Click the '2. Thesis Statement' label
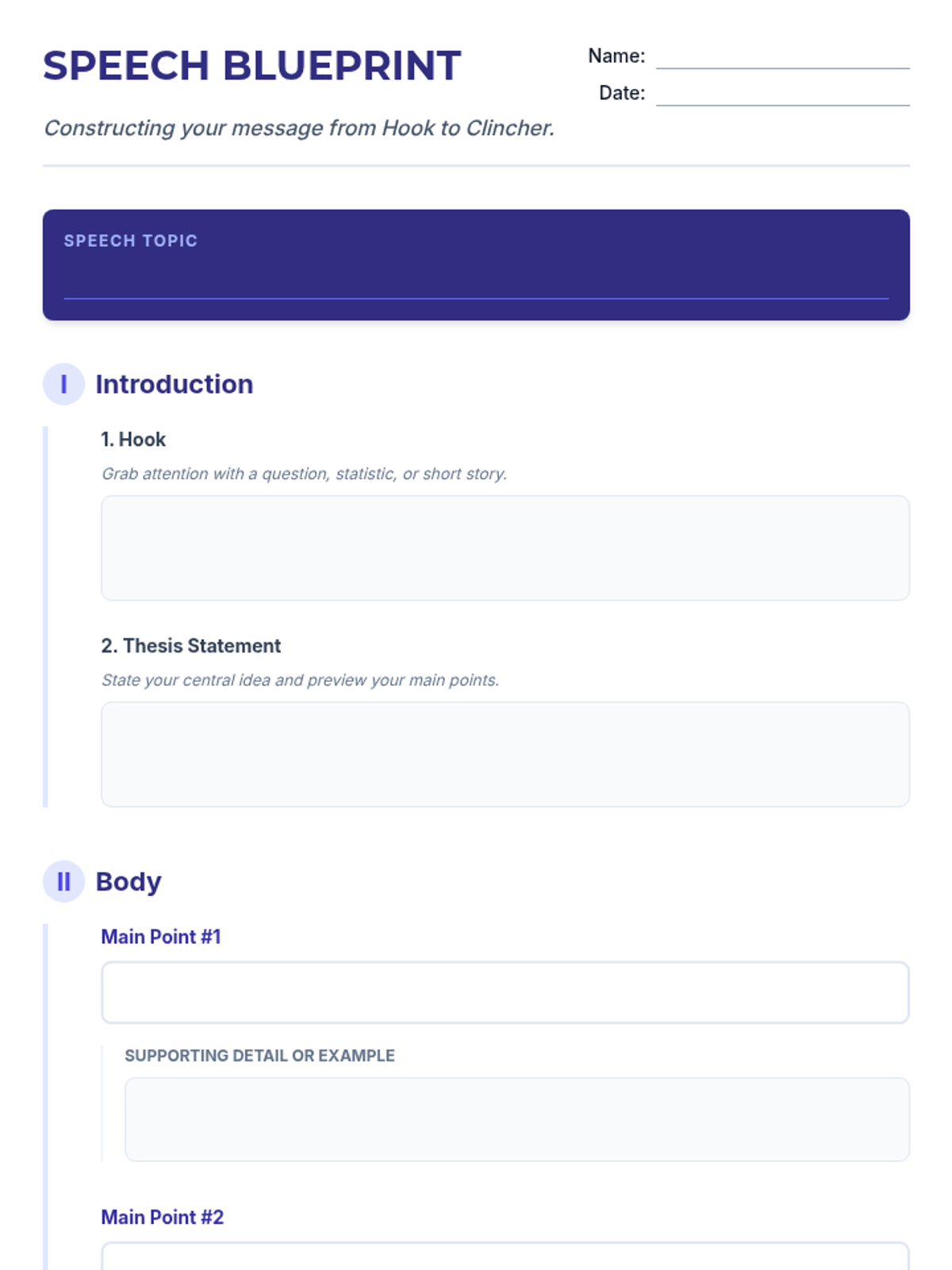952x1270 pixels. [x=191, y=646]
